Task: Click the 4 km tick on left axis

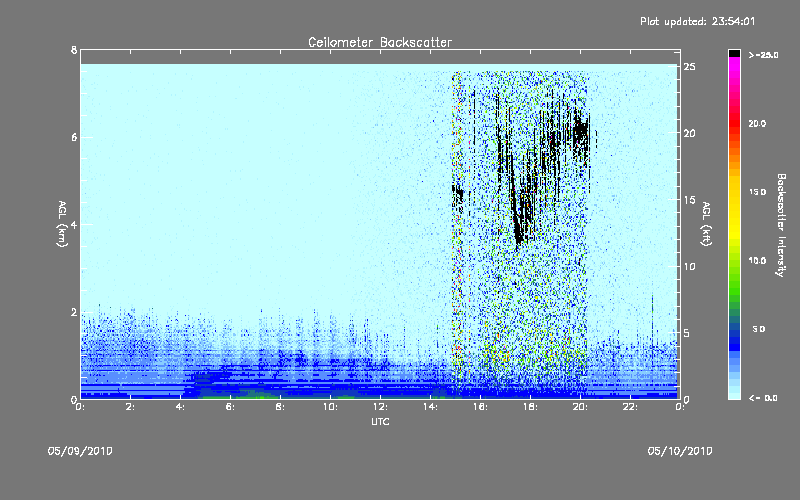Action: tap(74, 224)
